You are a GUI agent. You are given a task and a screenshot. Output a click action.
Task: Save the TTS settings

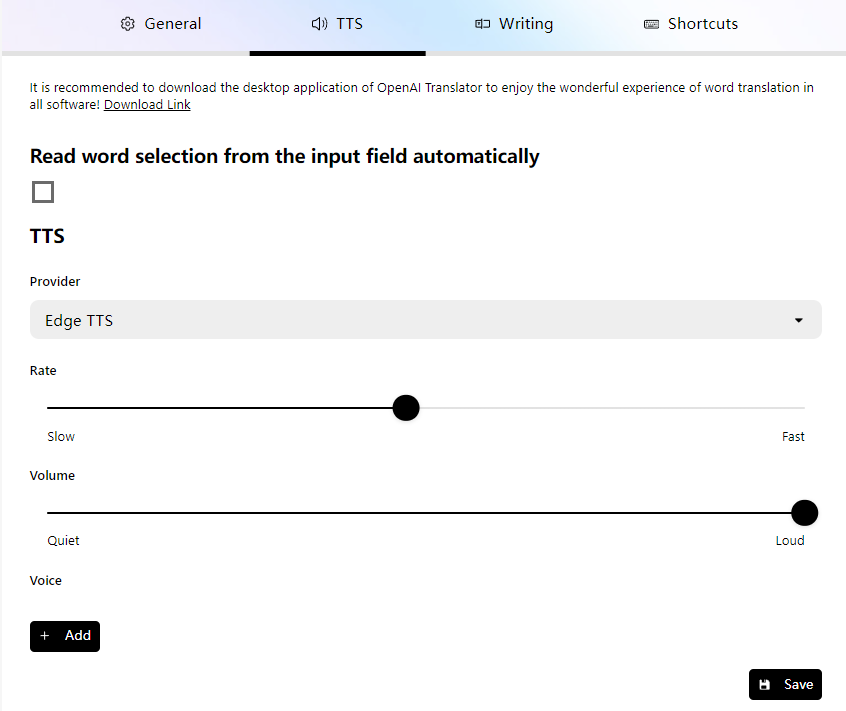tap(785, 685)
